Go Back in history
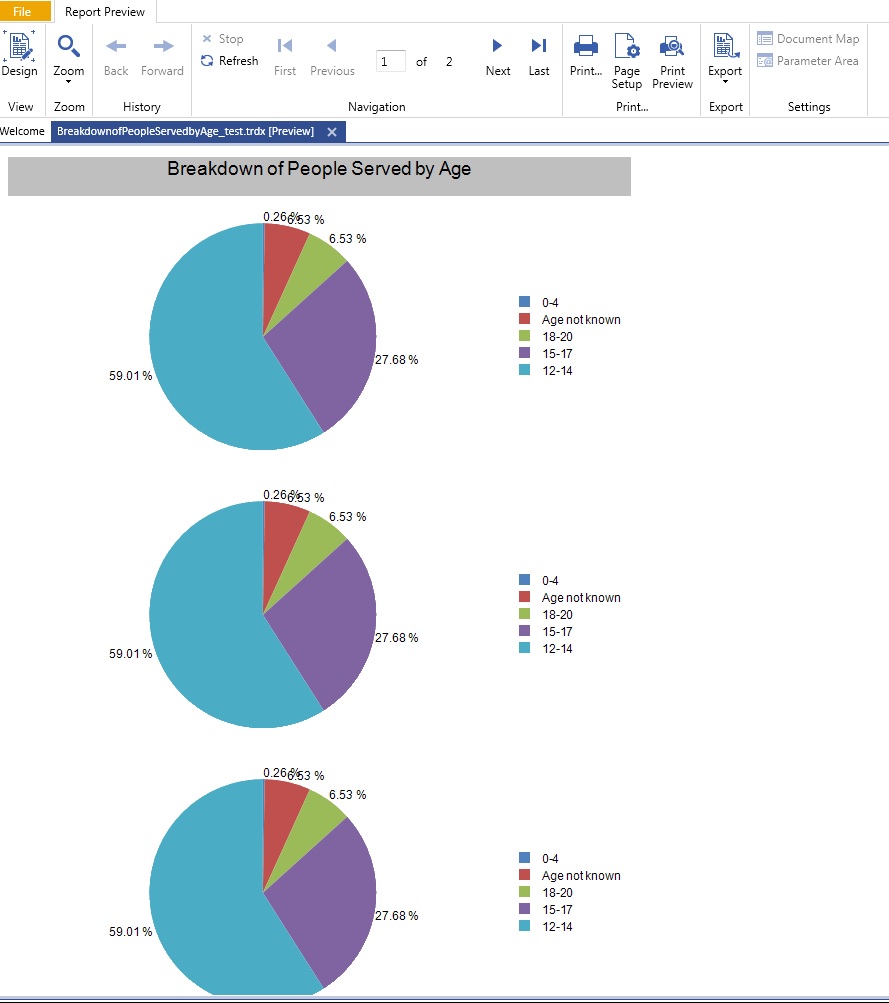 pyautogui.click(x=116, y=56)
